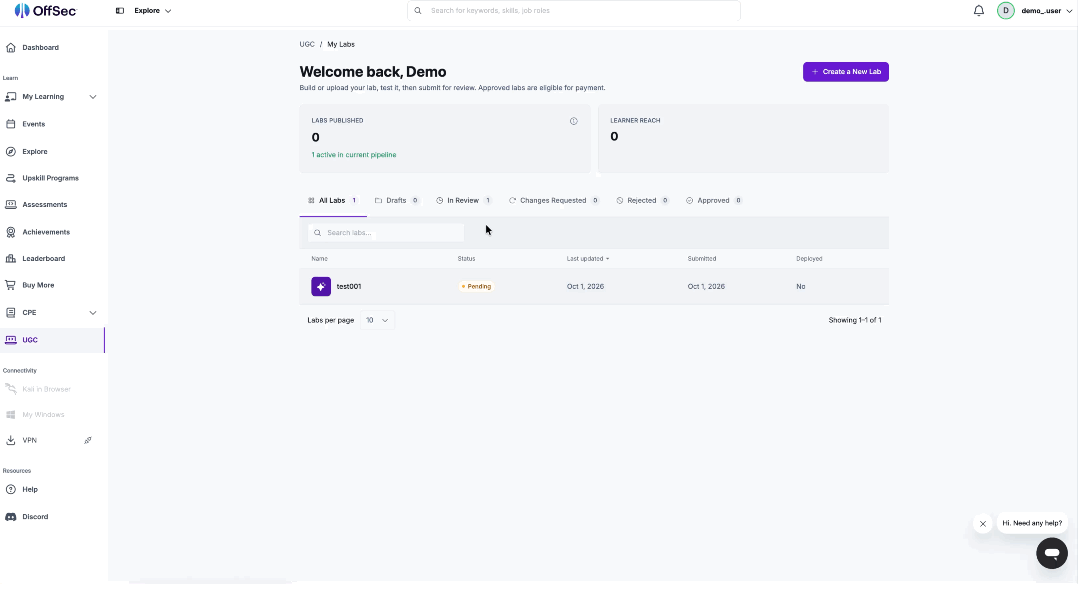Open the notifications bell
This screenshot has width=1080, height=608.
(x=979, y=10)
